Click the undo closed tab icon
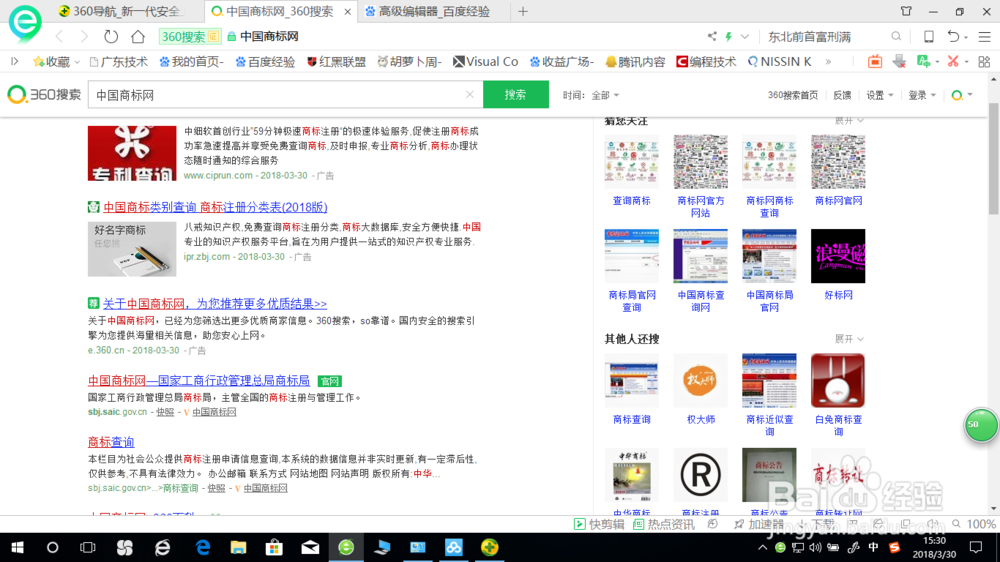The width and height of the screenshot is (1000, 562). pos(953,36)
